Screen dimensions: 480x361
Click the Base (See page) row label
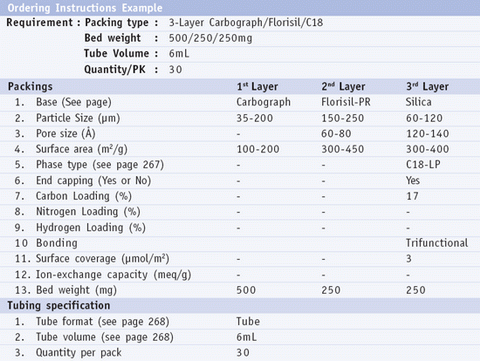[x=74, y=102]
